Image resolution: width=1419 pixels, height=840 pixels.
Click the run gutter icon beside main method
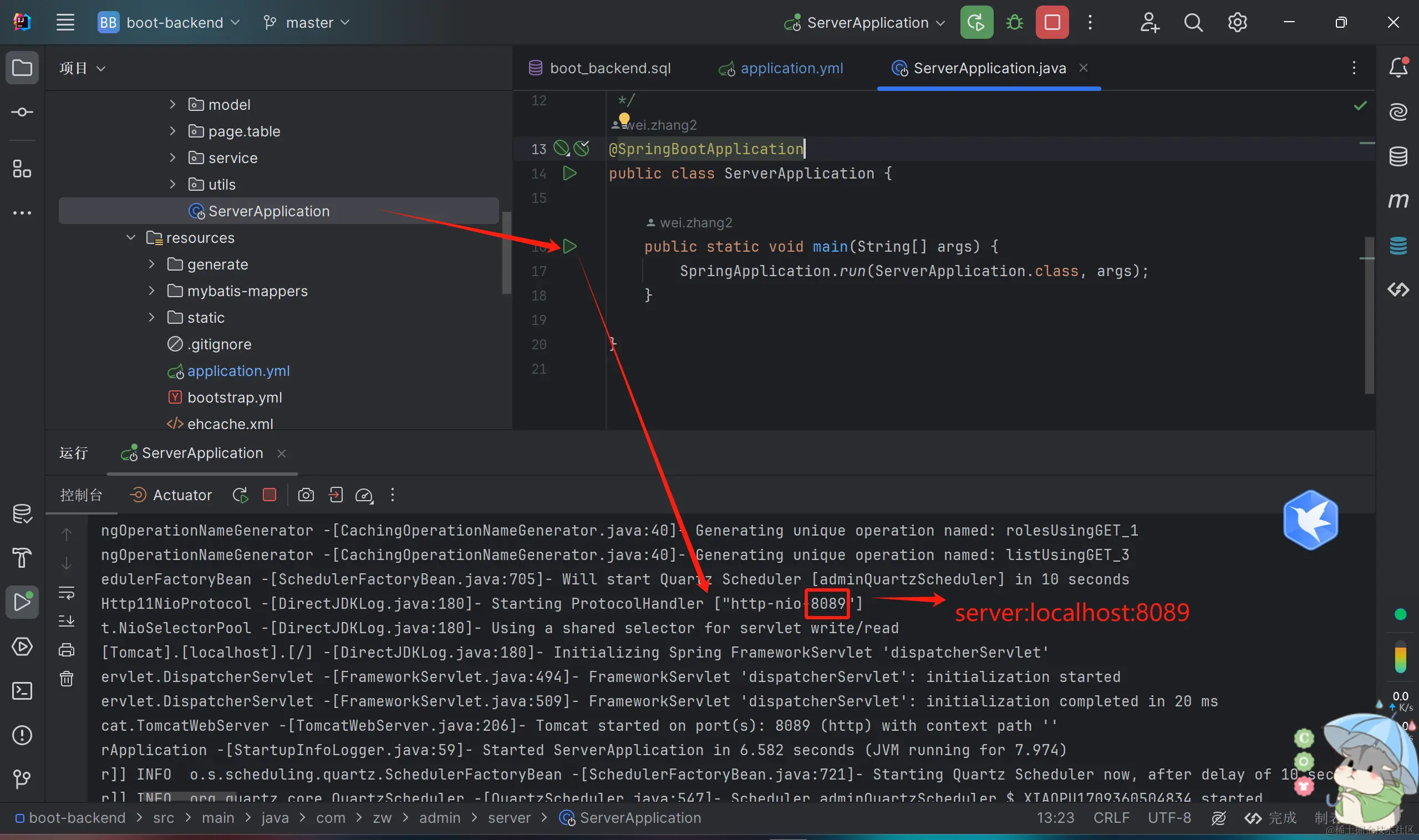pos(569,246)
